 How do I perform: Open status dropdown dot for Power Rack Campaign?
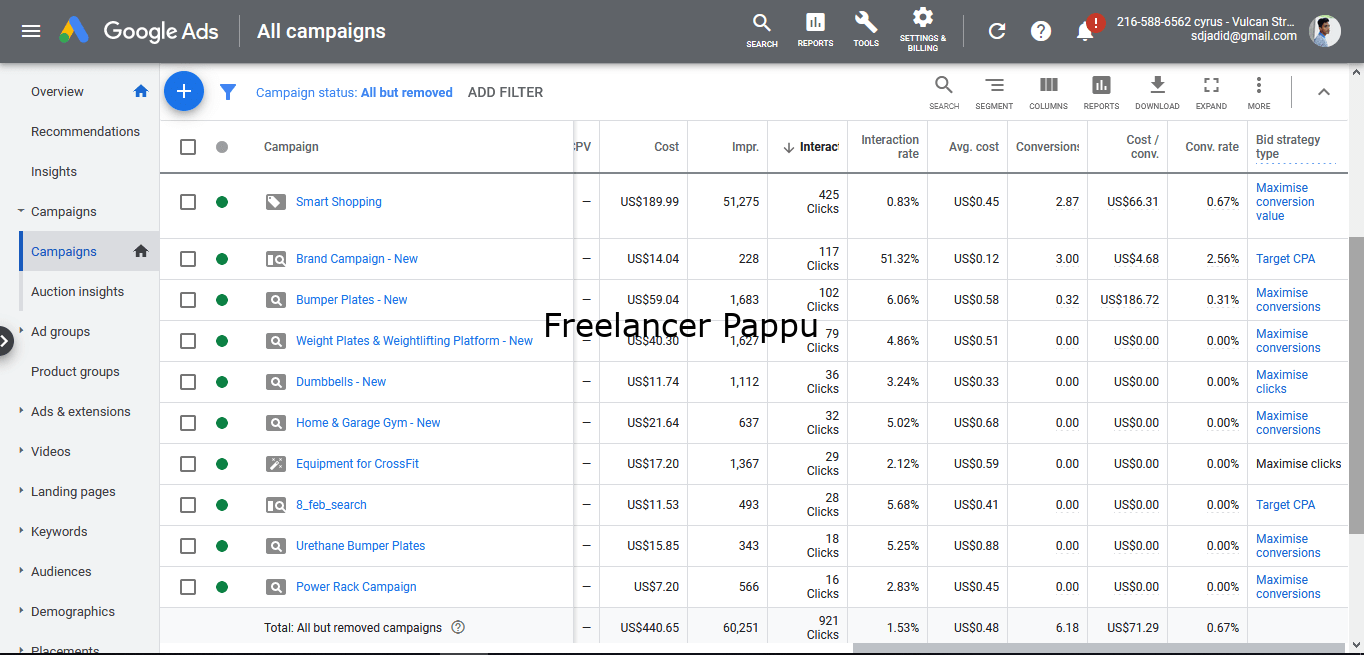click(x=222, y=587)
